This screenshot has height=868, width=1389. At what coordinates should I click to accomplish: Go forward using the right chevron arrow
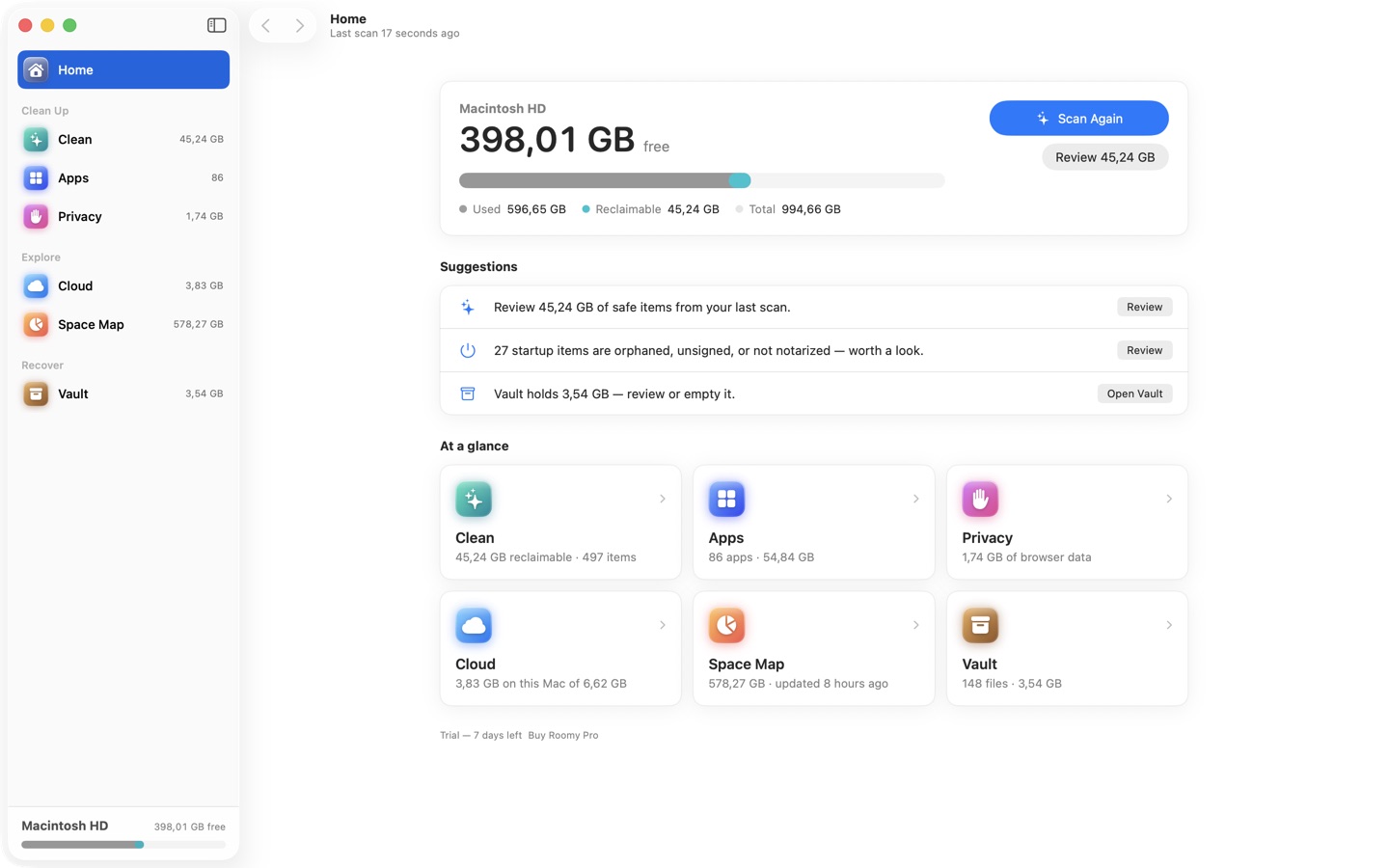click(x=300, y=26)
